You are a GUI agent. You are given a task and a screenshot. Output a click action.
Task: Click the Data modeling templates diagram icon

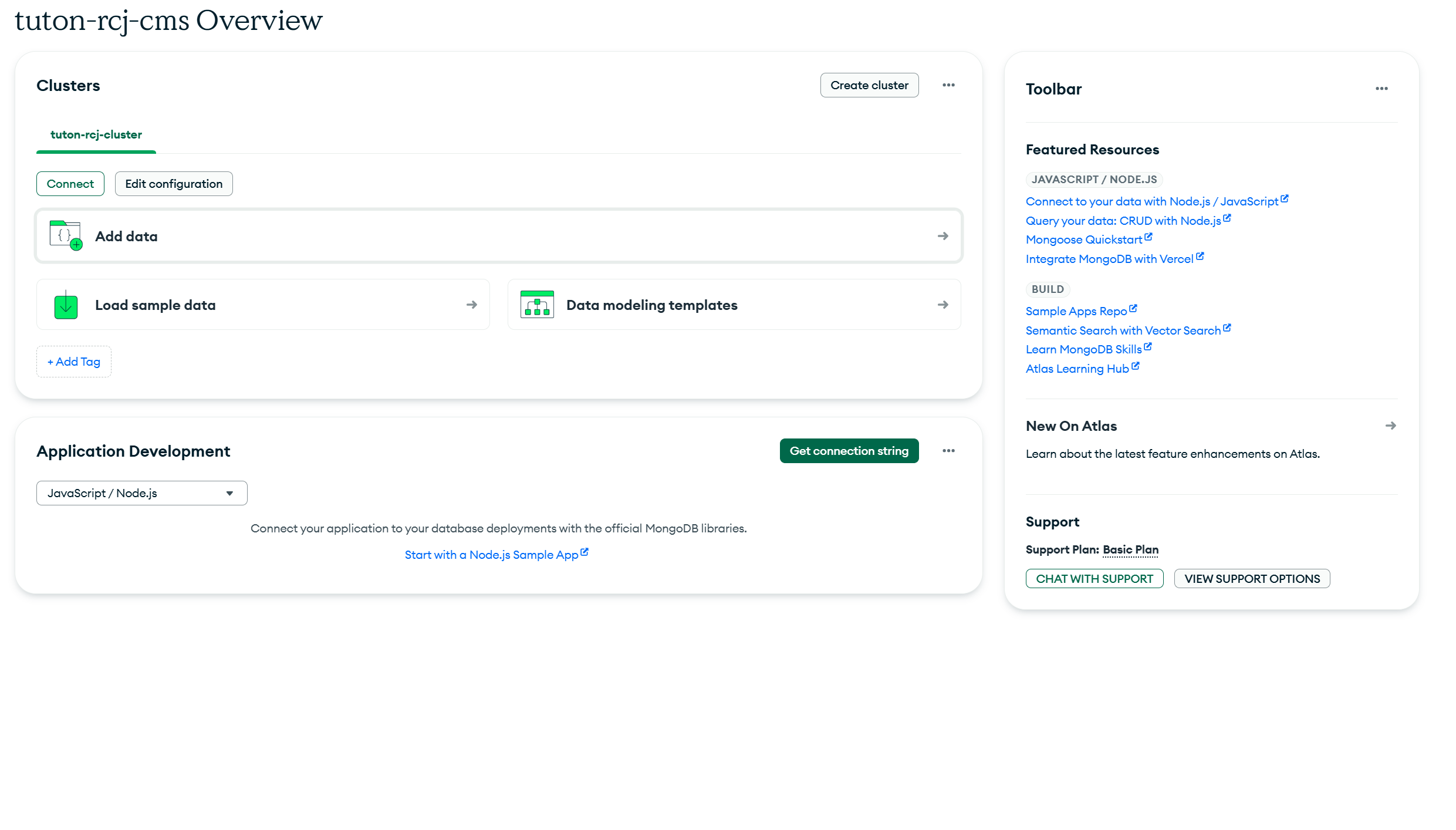[x=536, y=305]
